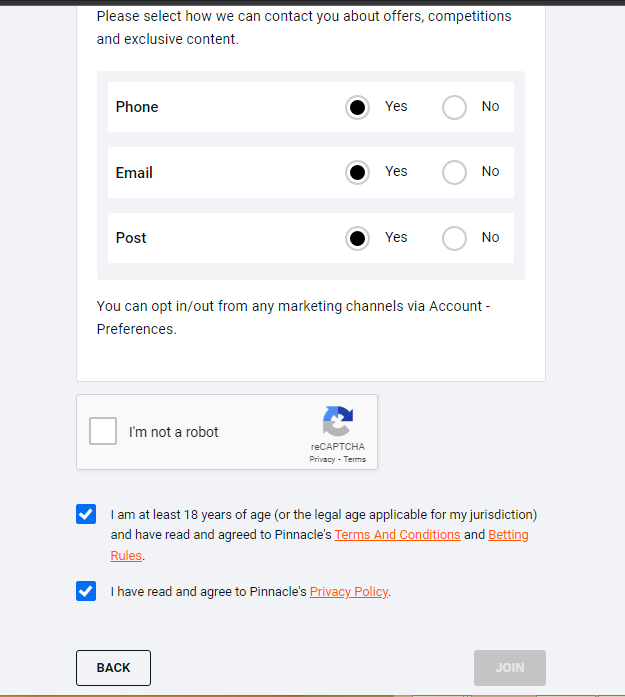Image resolution: width=625 pixels, height=697 pixels.
Task: Select Yes for Phone contact
Action: [x=357, y=107]
